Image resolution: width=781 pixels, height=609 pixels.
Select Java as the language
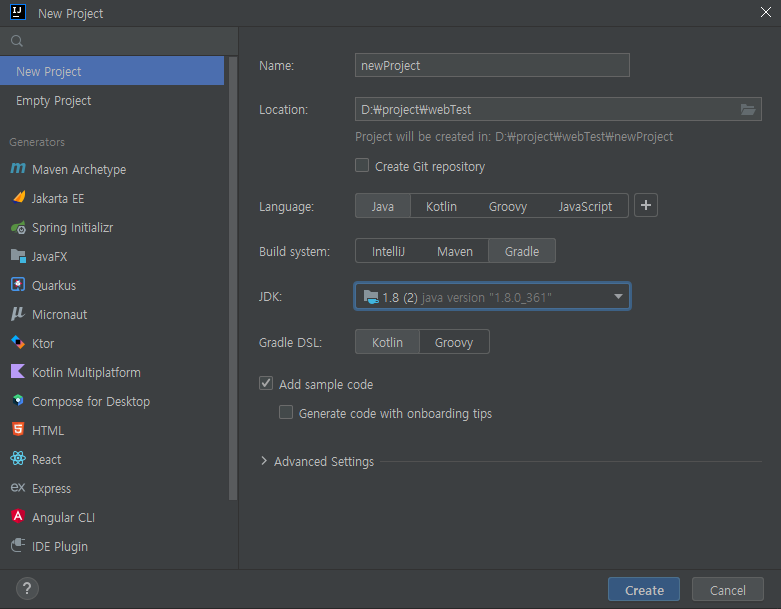(x=383, y=206)
